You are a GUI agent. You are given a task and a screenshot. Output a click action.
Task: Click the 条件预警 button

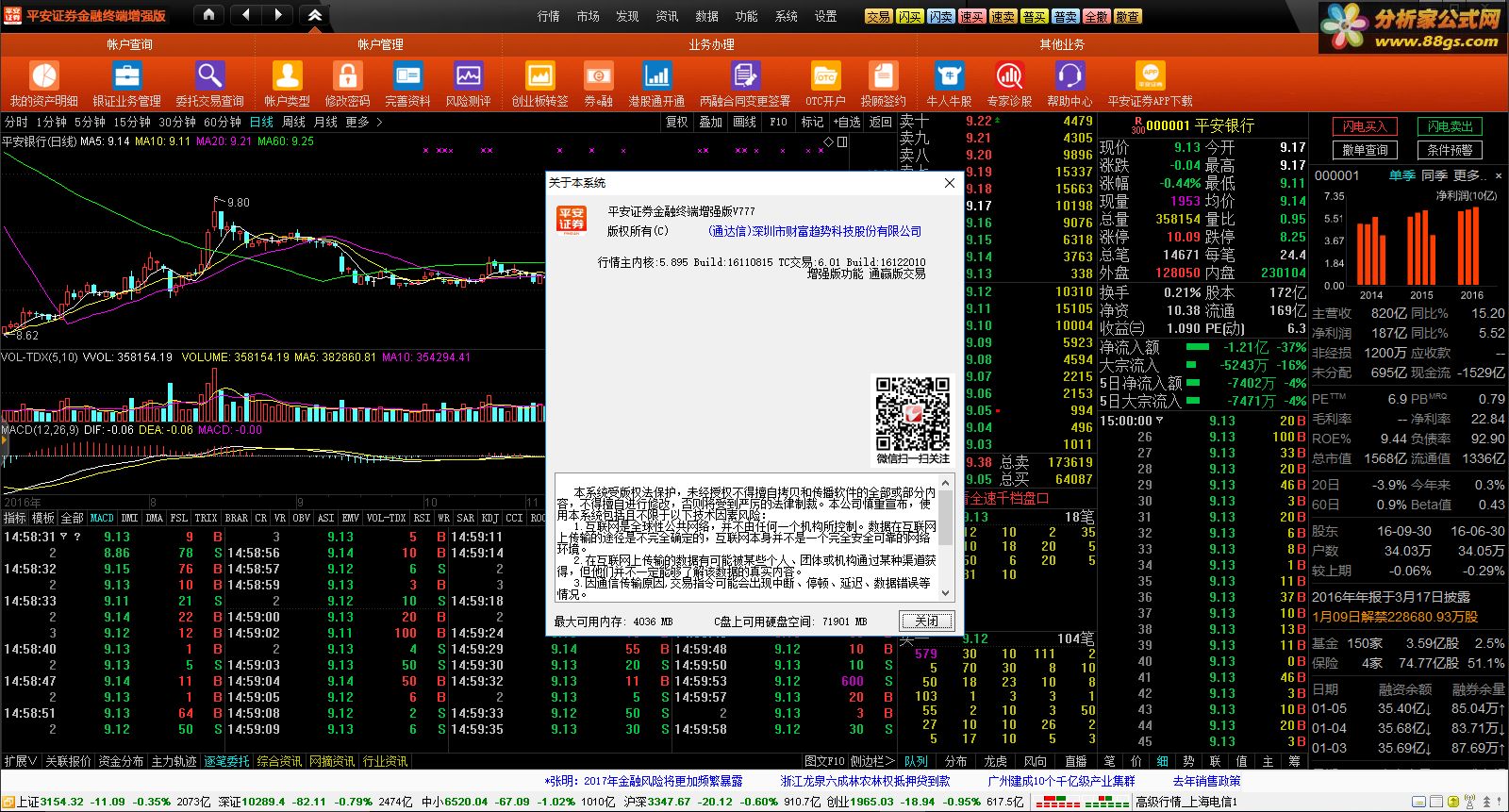coord(1450,150)
